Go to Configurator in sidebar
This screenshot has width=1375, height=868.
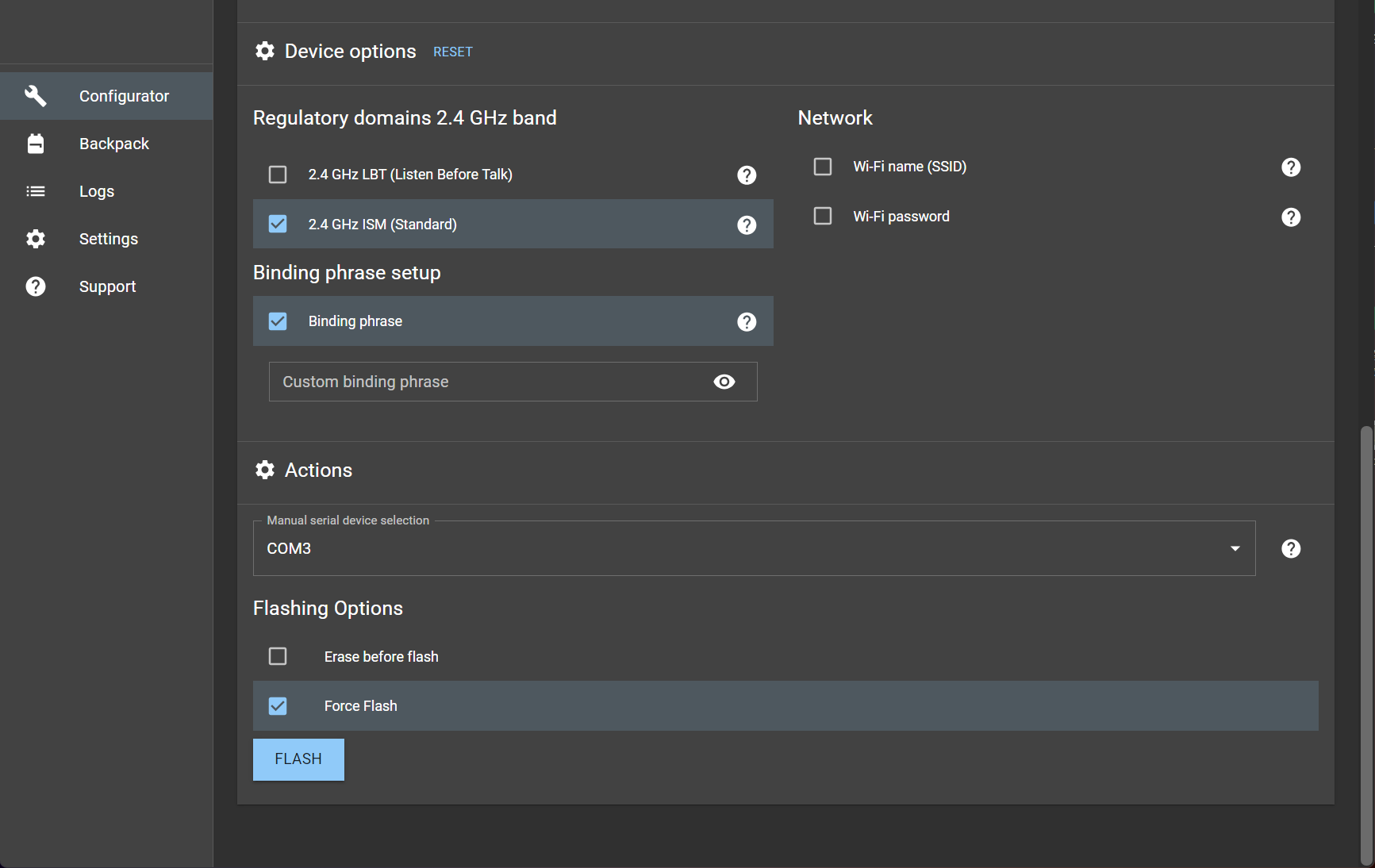pyautogui.click(x=106, y=96)
